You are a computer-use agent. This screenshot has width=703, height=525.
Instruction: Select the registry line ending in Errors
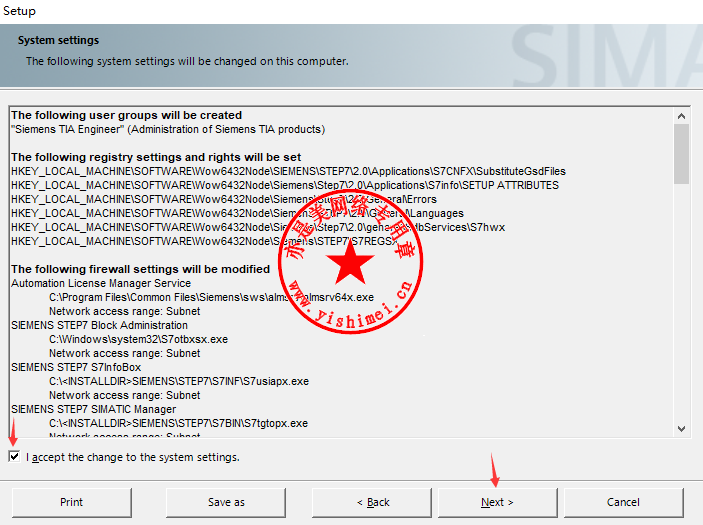[224, 199]
